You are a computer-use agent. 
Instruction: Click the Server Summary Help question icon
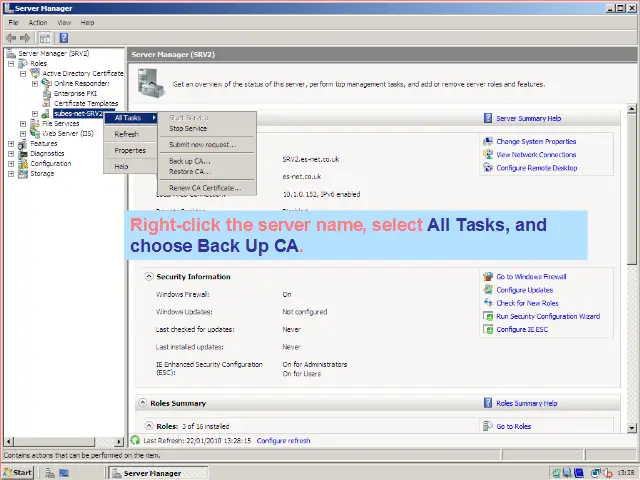tap(488, 118)
